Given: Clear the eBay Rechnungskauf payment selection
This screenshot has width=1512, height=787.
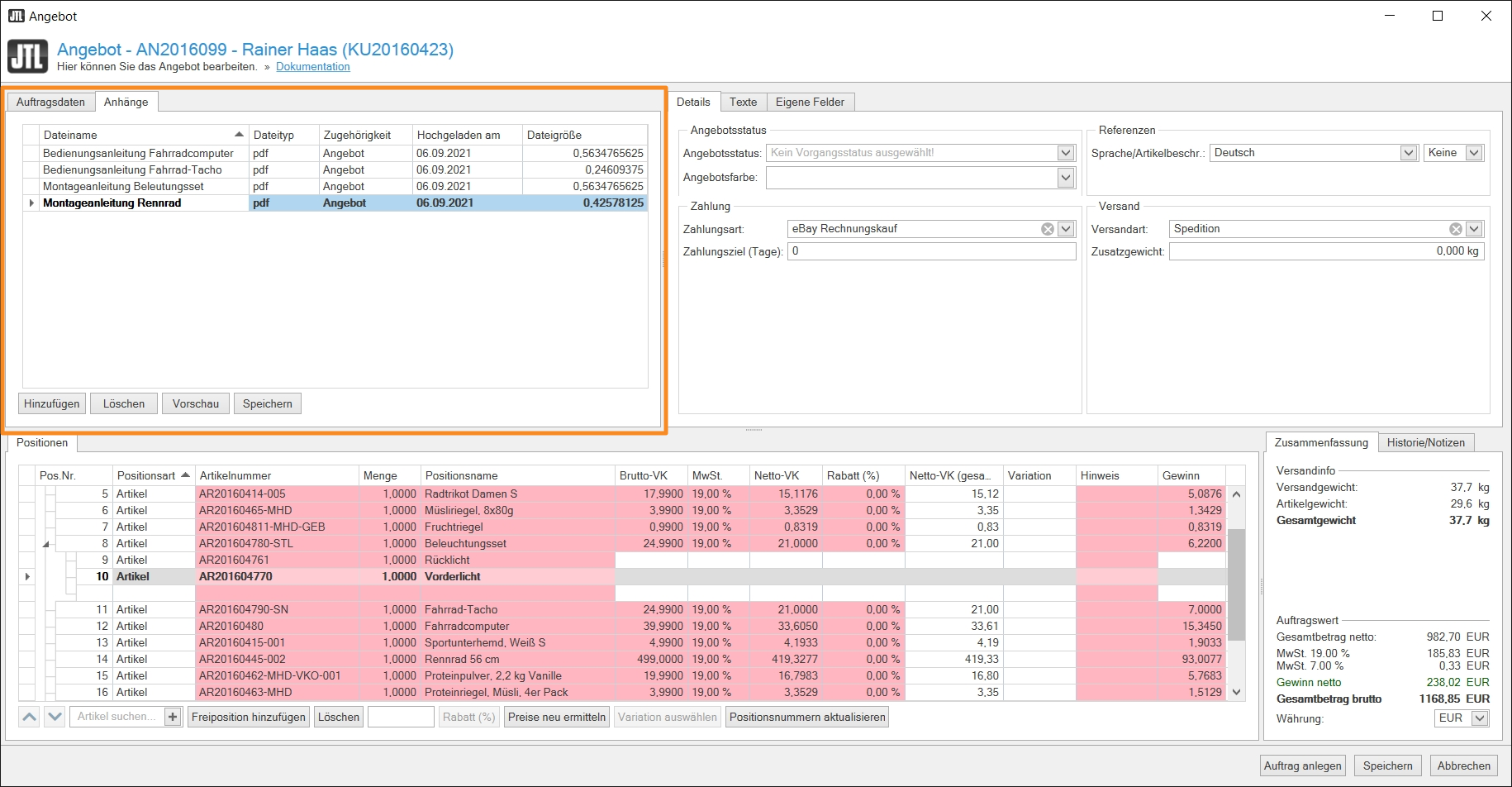Looking at the screenshot, I should (1047, 229).
